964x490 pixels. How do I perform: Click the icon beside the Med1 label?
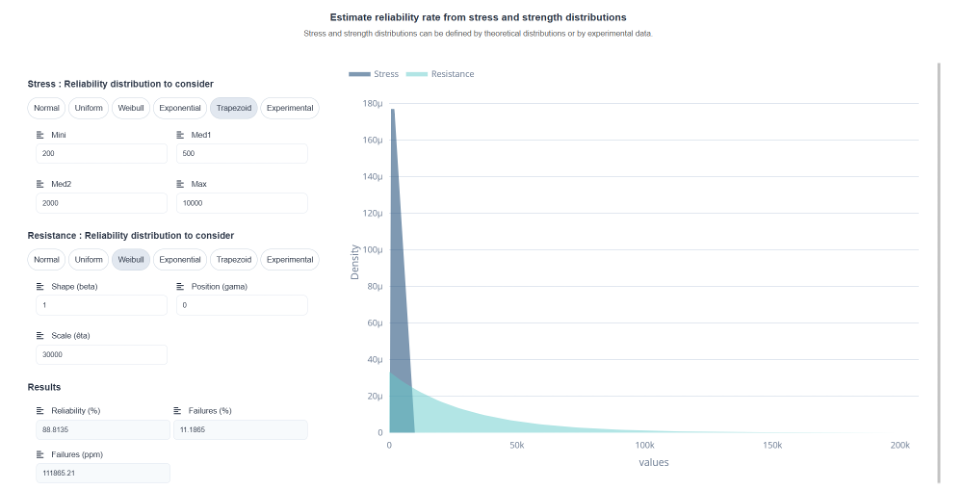point(180,135)
